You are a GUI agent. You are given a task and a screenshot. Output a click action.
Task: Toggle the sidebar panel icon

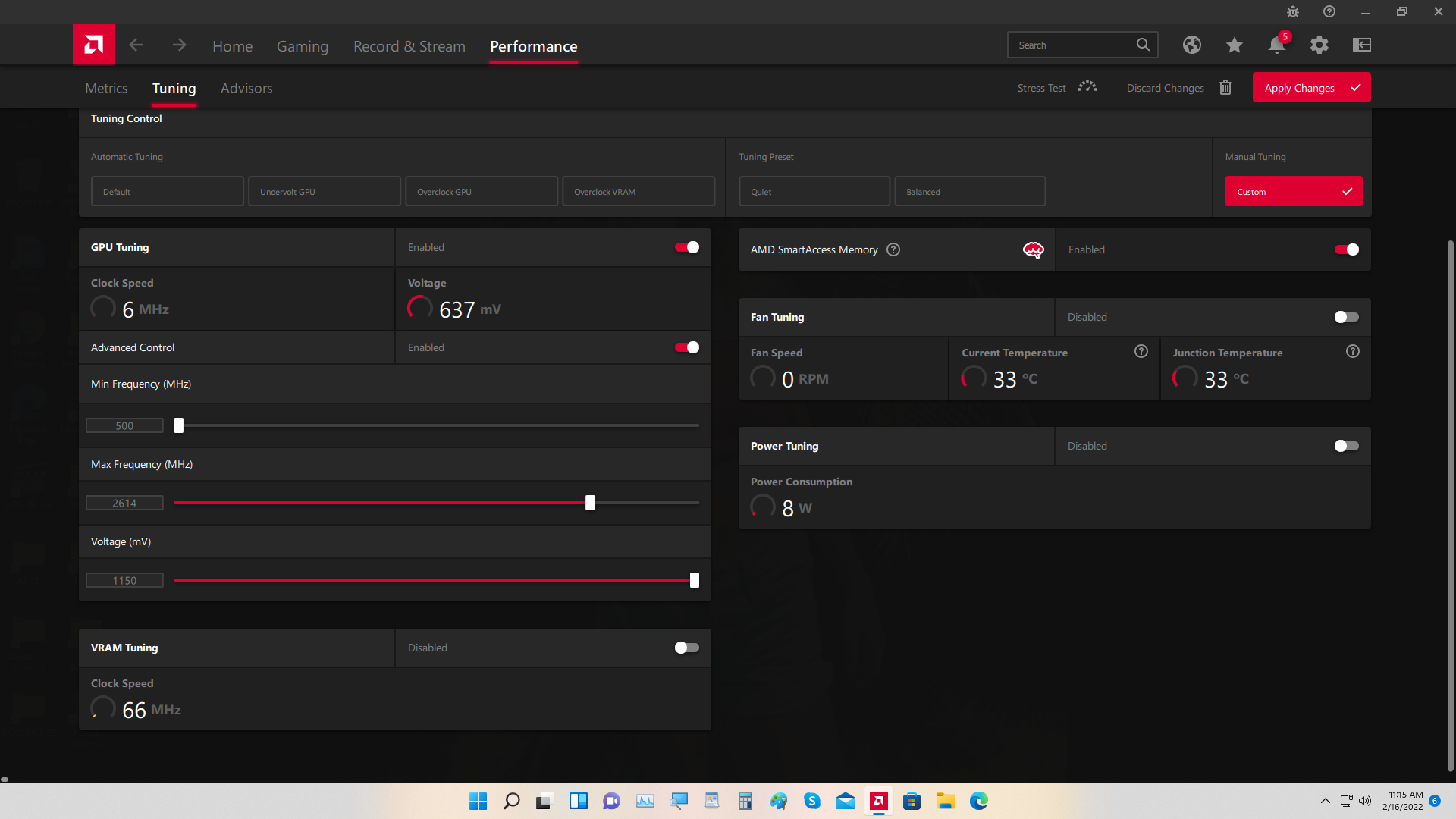1362,45
